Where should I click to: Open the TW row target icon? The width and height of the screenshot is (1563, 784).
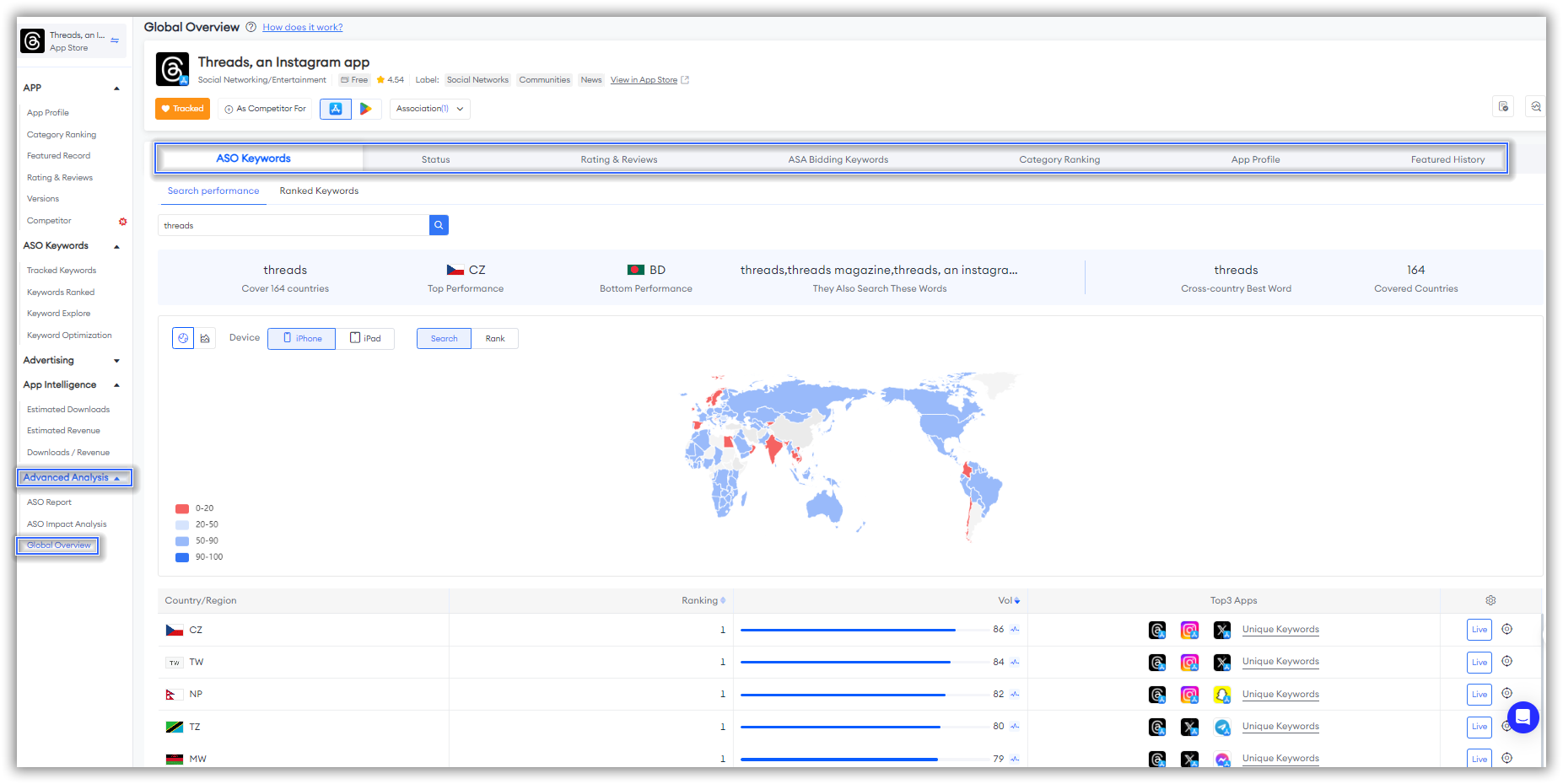(1506, 661)
